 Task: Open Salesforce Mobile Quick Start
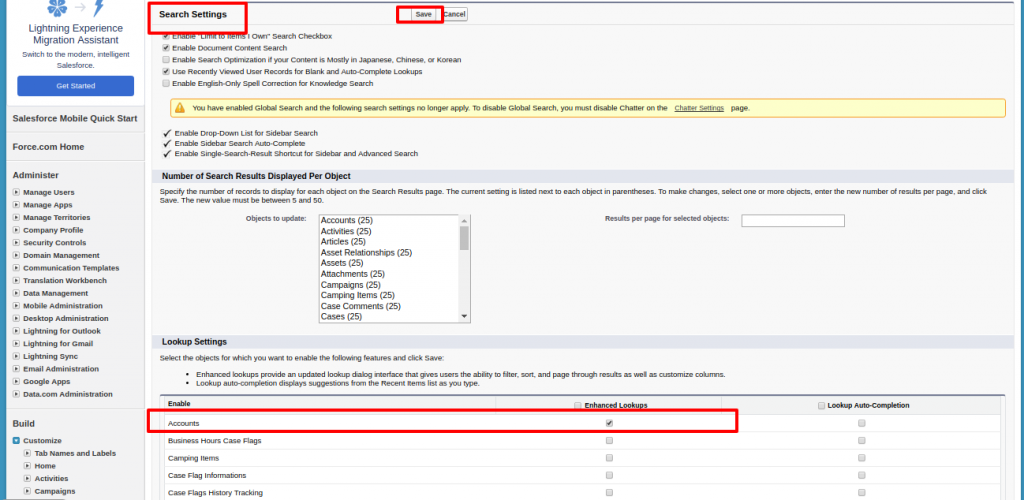click(x=74, y=118)
